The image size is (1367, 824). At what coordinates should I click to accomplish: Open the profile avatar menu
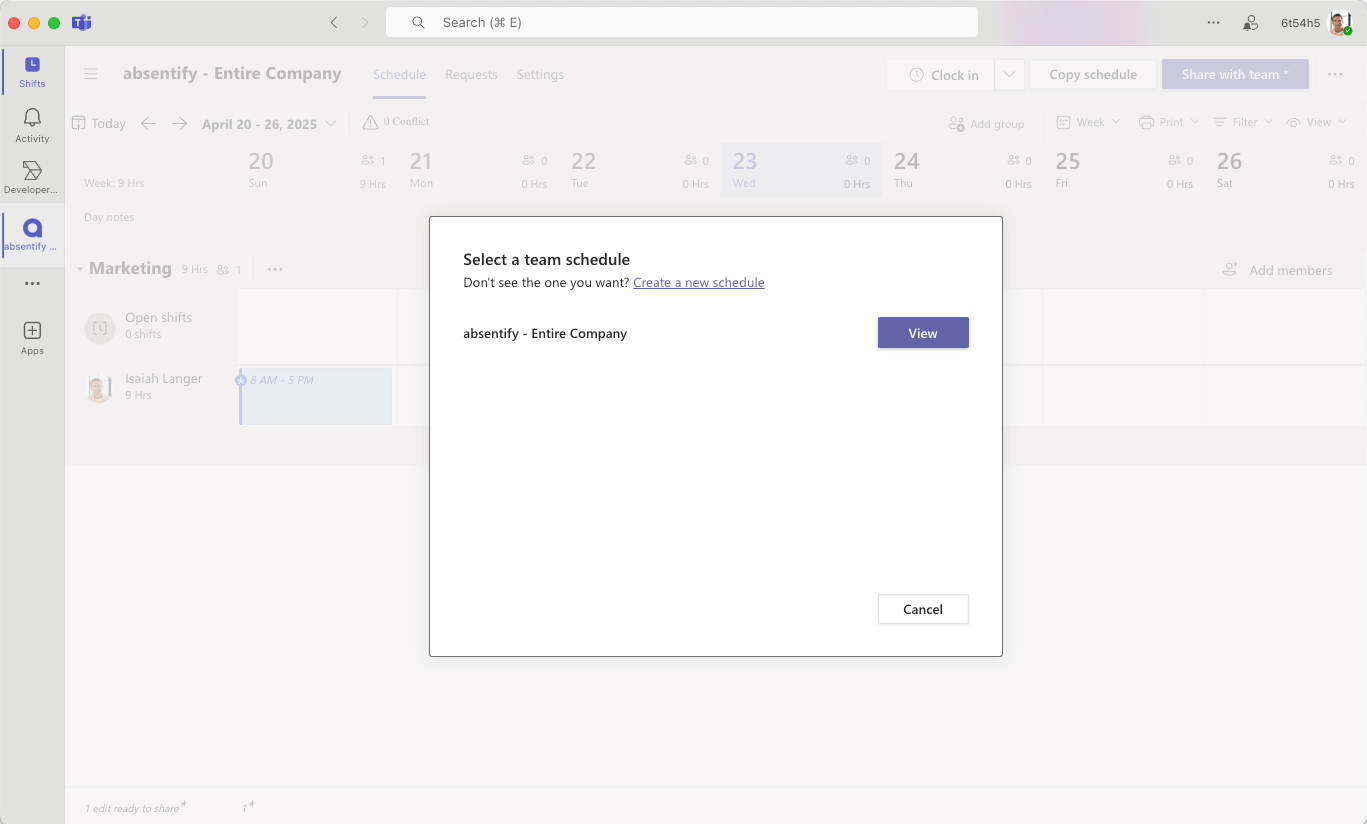1340,22
